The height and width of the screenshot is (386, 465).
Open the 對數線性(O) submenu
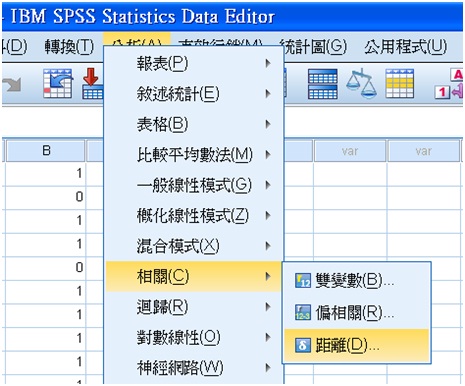pos(194,337)
